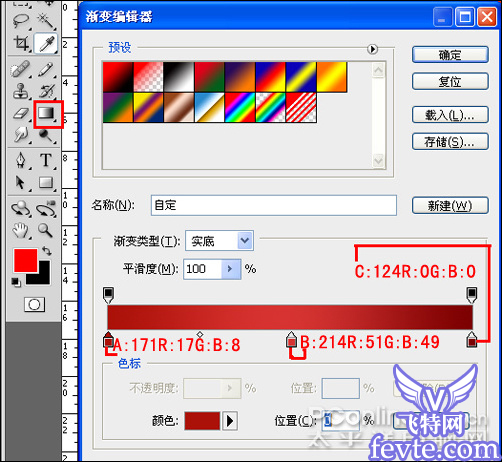
Task: Click the presets list scroll down arrow
Action: 378,161
